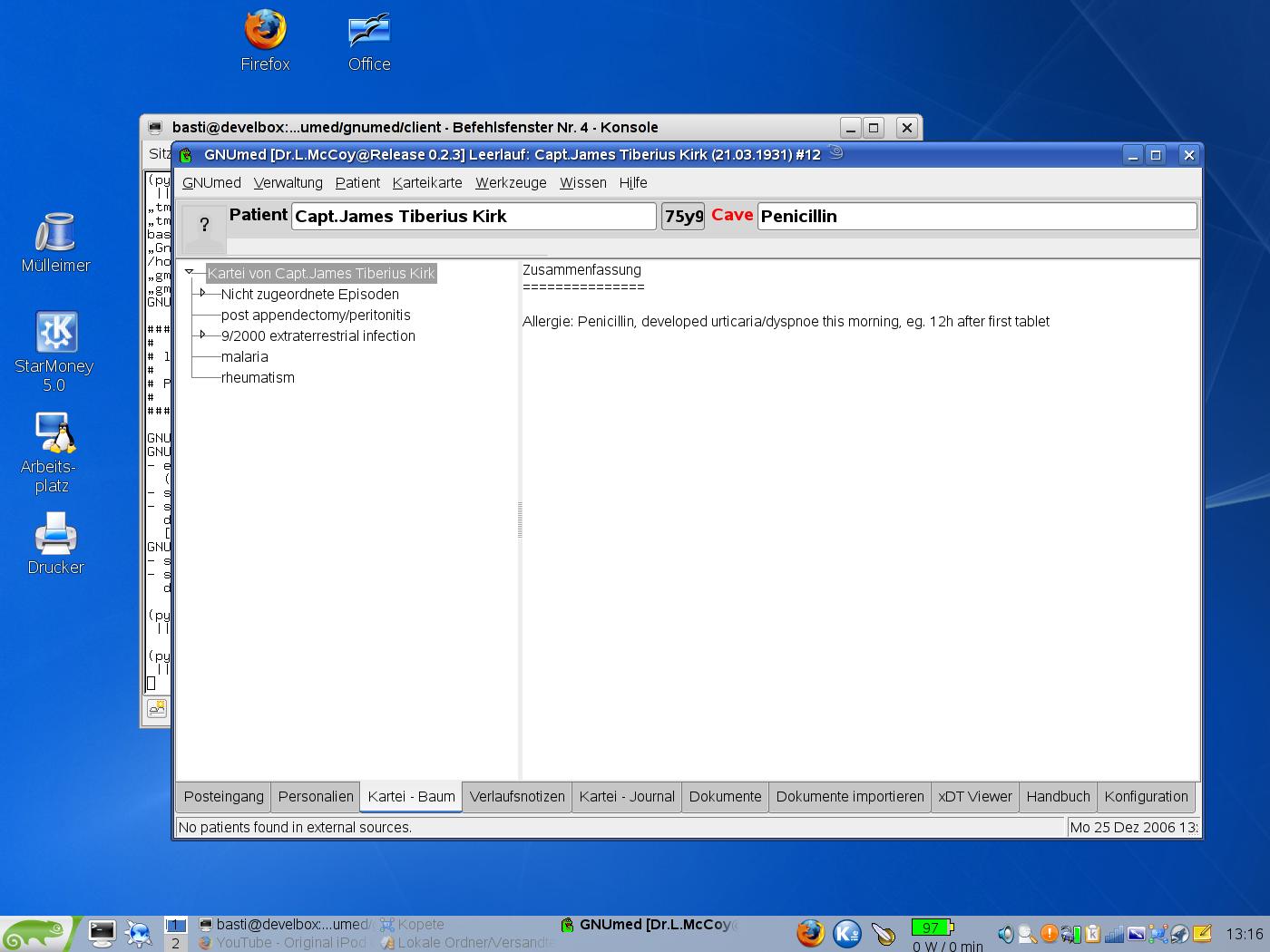The image size is (1270, 952).
Task: Open the Klipper clipboard tray icon
Action: [x=1092, y=934]
